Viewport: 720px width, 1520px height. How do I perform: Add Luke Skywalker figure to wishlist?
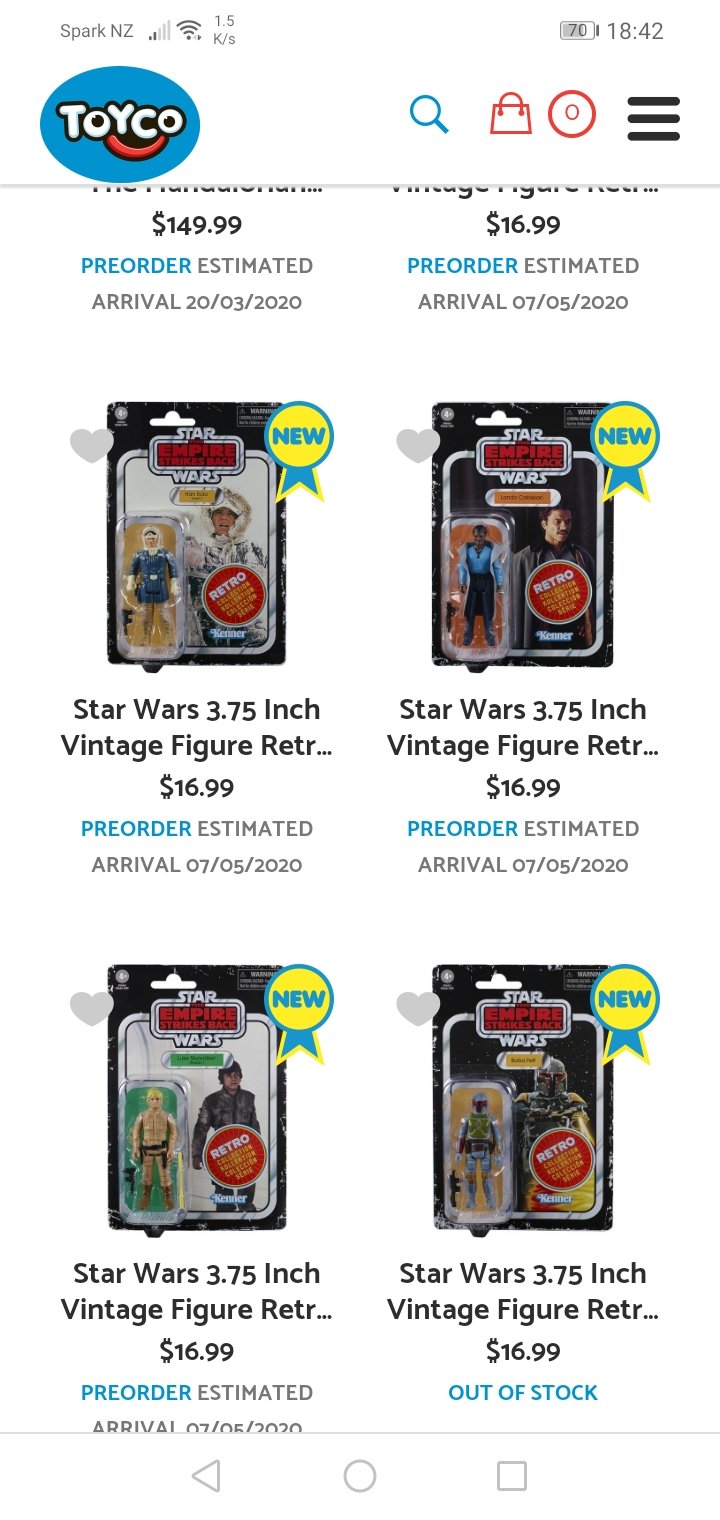click(x=92, y=1008)
